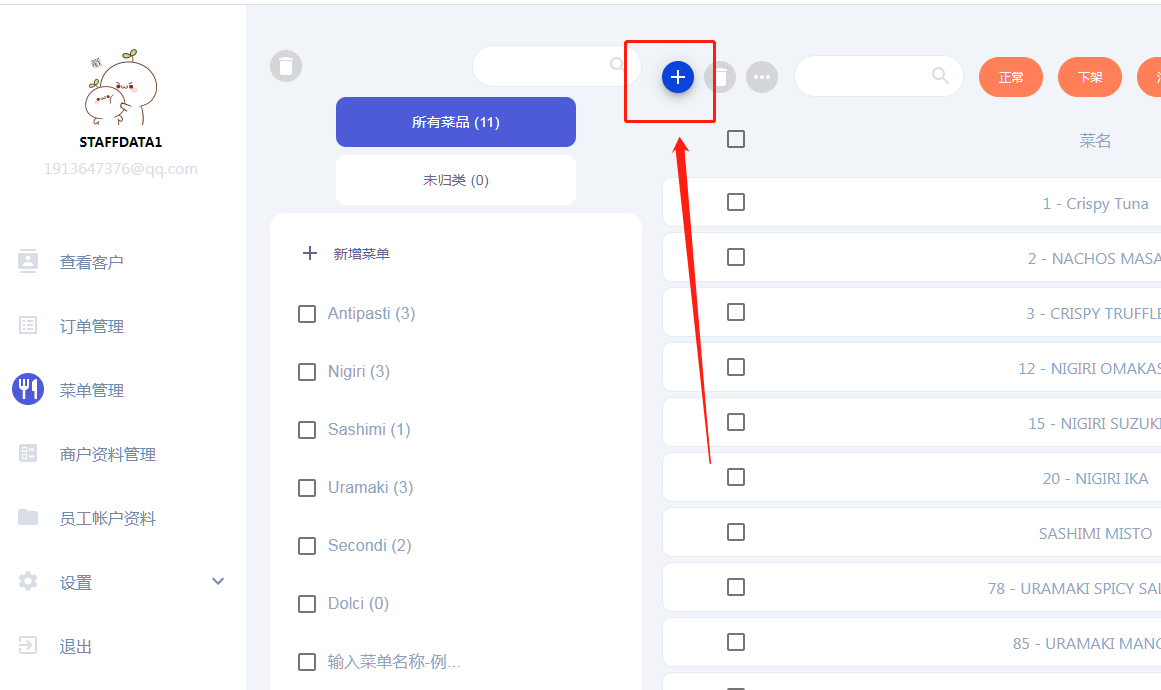Tick the checkbox for 1 - Crispy Tuna

click(x=736, y=202)
